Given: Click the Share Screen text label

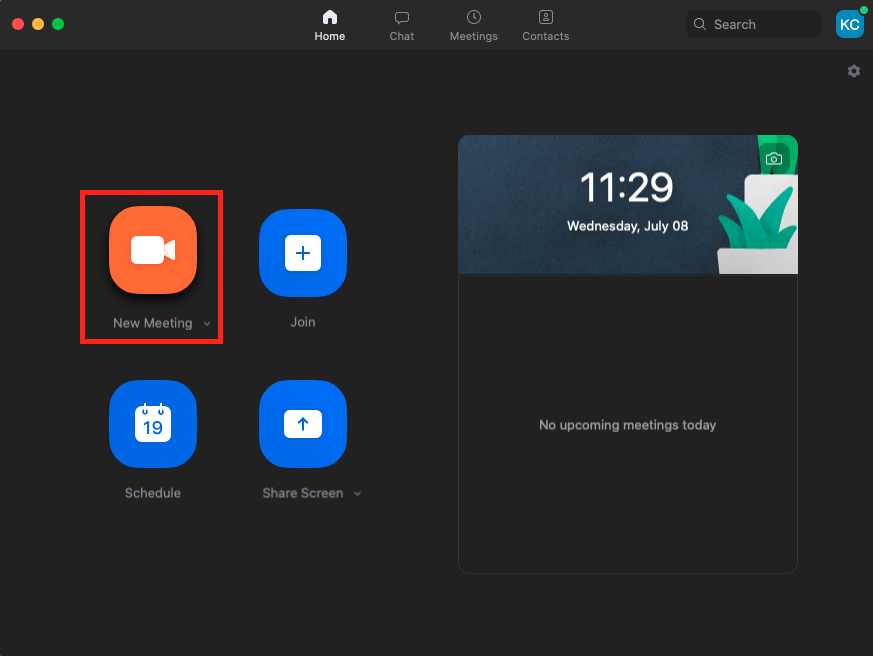Looking at the screenshot, I should (303, 493).
